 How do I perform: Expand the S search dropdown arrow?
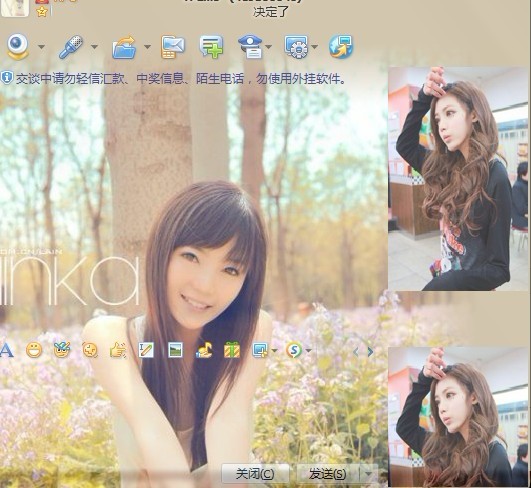click(308, 351)
